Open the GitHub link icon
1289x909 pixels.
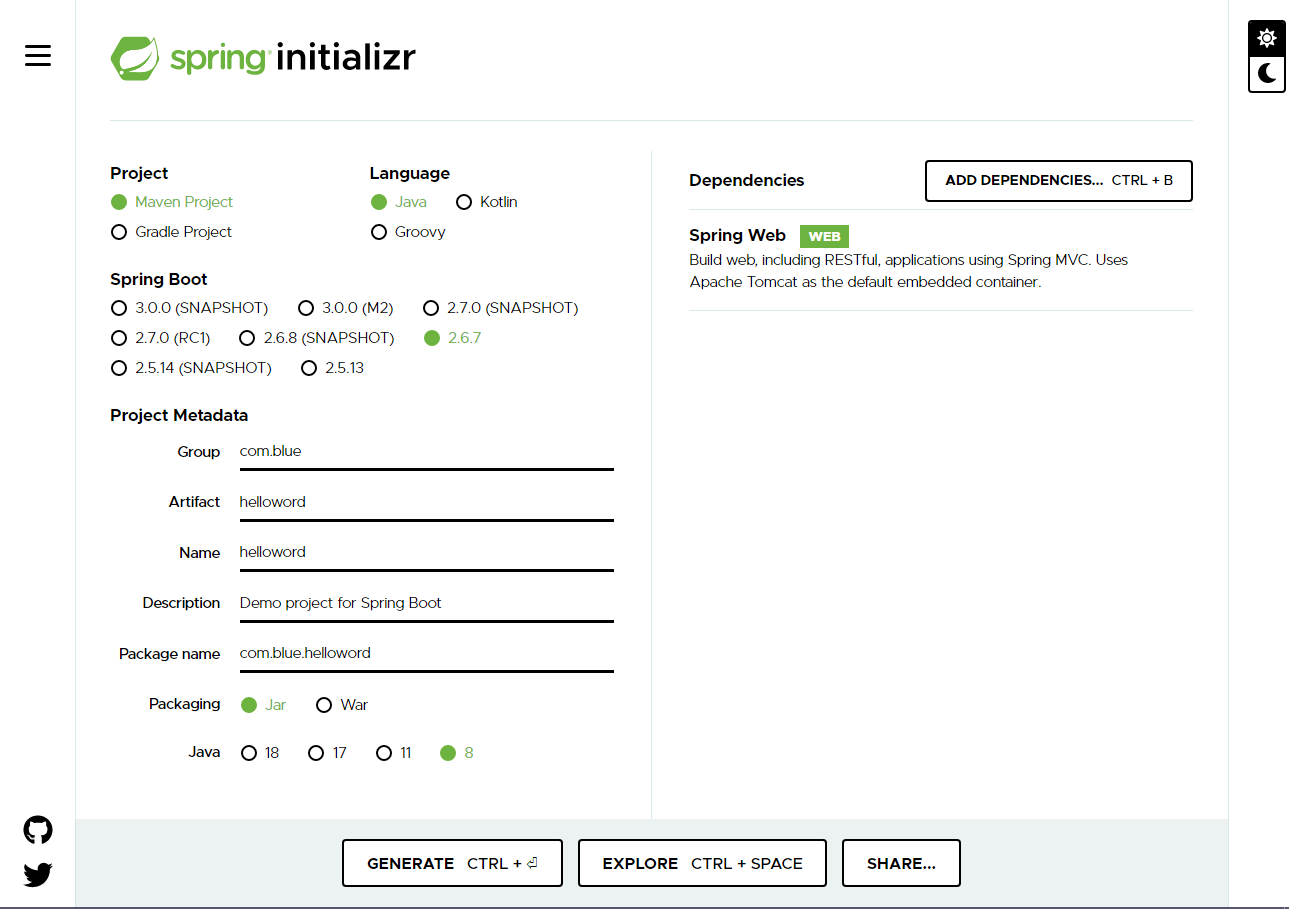click(37, 829)
